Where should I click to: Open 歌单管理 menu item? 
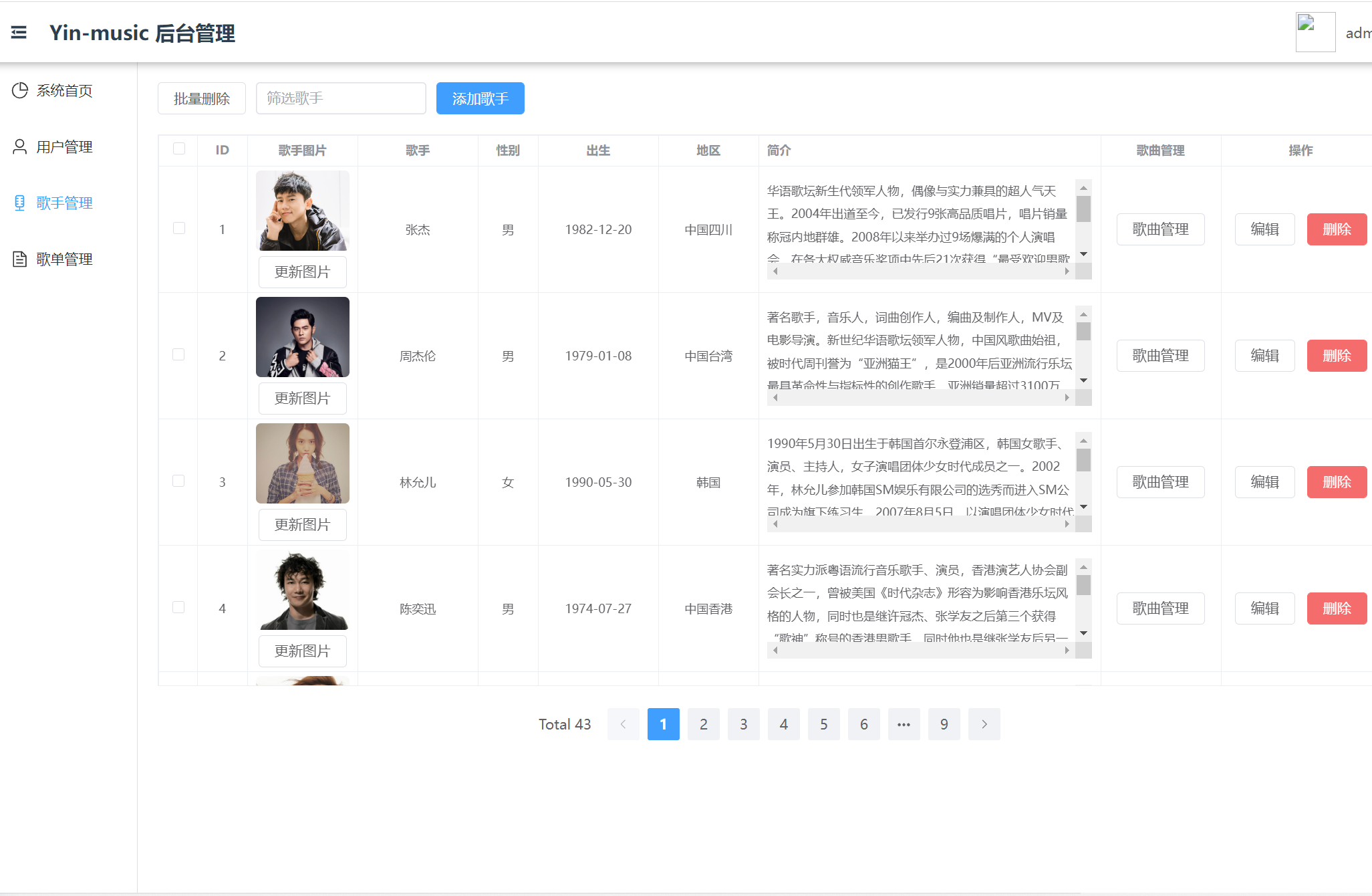click(x=64, y=259)
